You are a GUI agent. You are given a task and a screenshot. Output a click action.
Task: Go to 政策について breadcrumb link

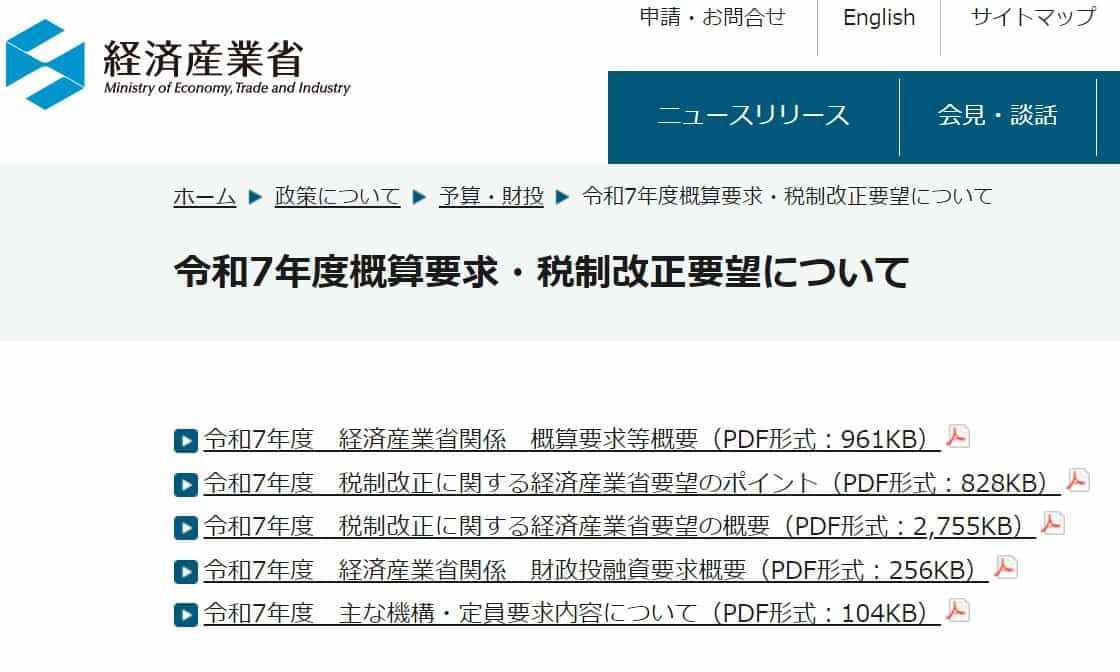point(337,196)
